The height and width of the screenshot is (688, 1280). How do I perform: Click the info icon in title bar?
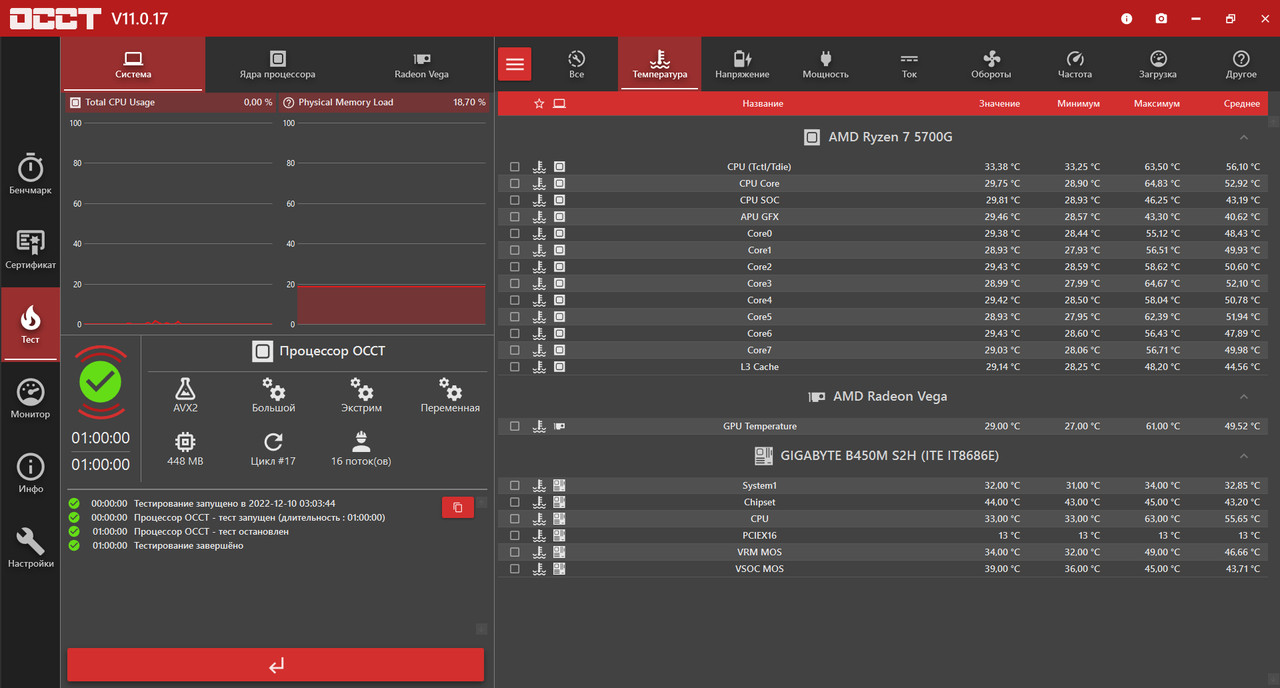tap(1127, 18)
